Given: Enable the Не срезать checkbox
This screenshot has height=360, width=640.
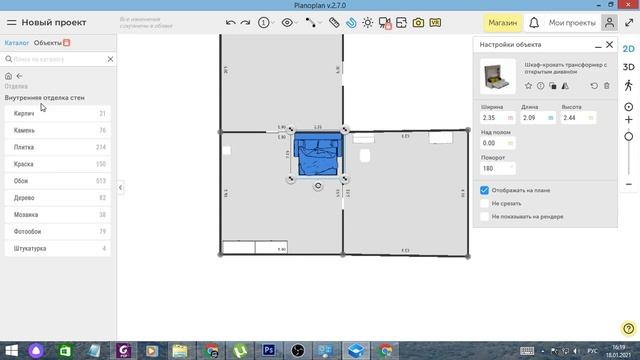Looking at the screenshot, I should click(x=484, y=203).
